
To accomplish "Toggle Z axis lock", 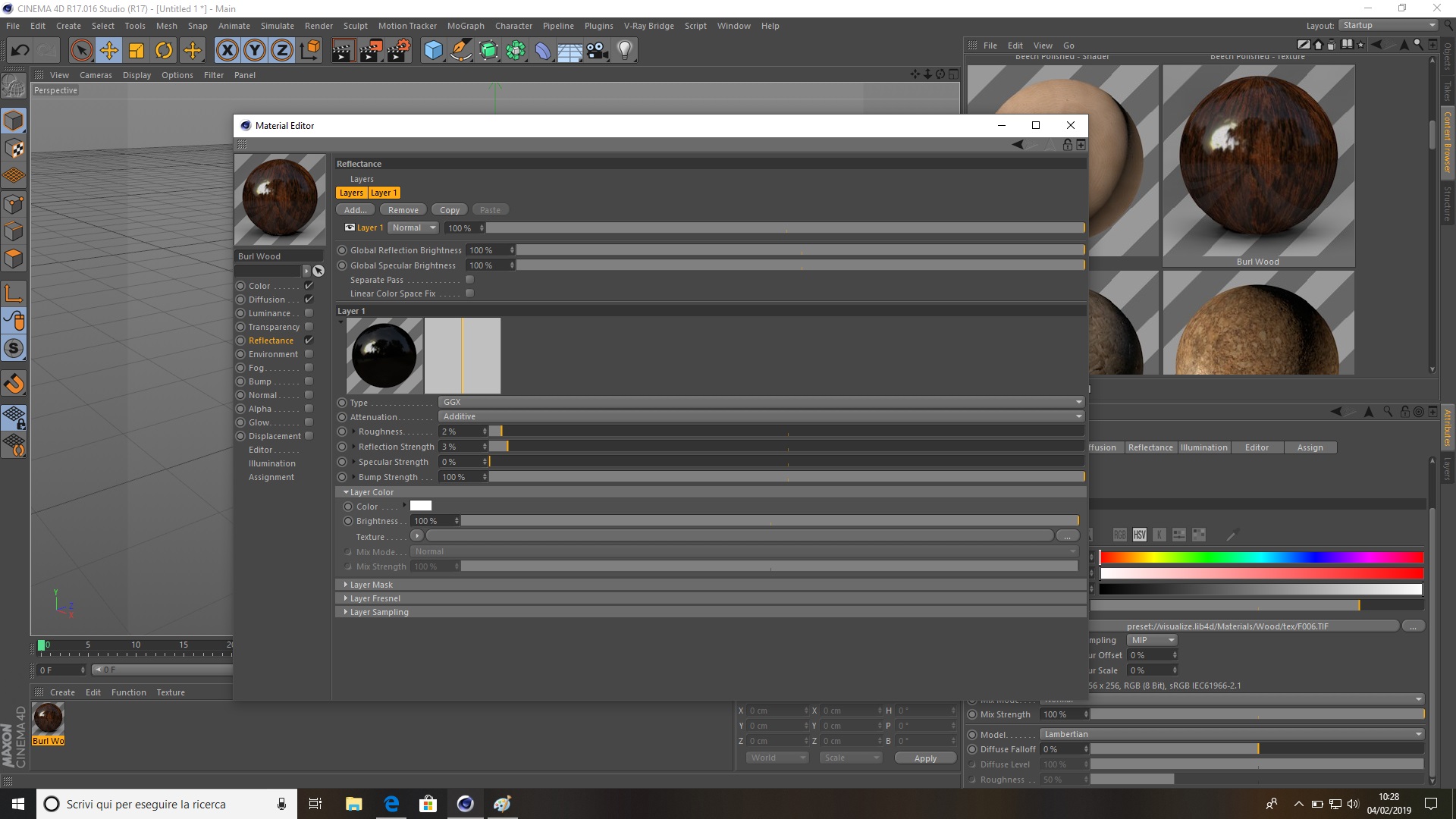I will [282, 51].
